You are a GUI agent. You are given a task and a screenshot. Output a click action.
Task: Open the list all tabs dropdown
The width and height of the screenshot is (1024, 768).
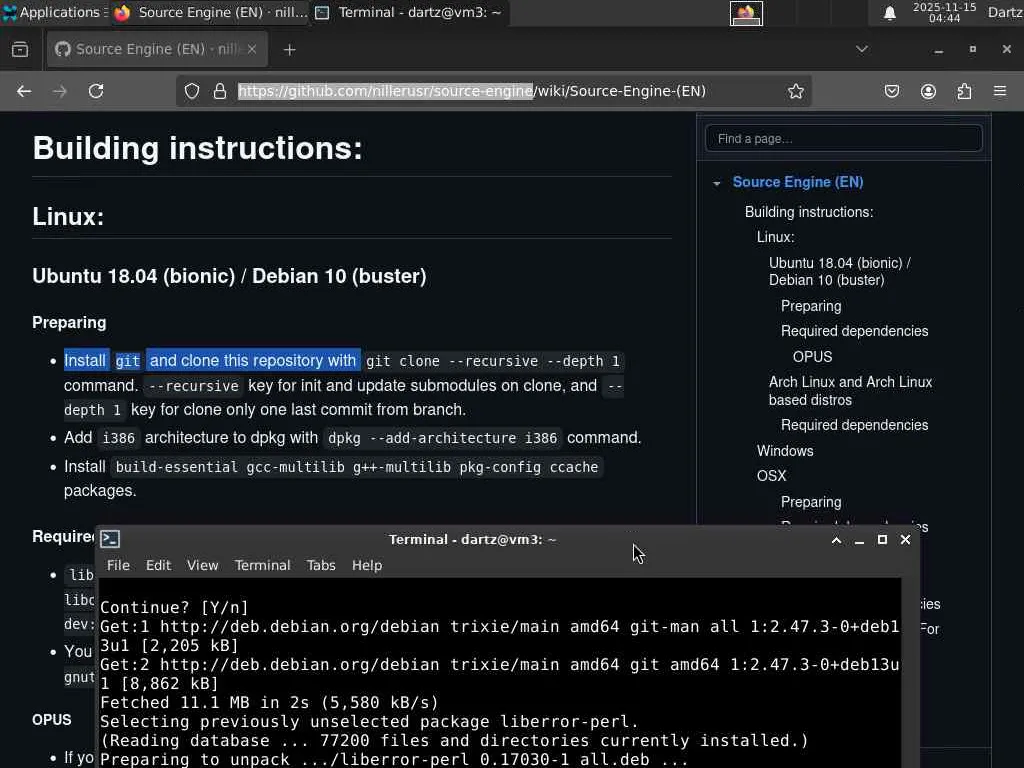(x=861, y=50)
